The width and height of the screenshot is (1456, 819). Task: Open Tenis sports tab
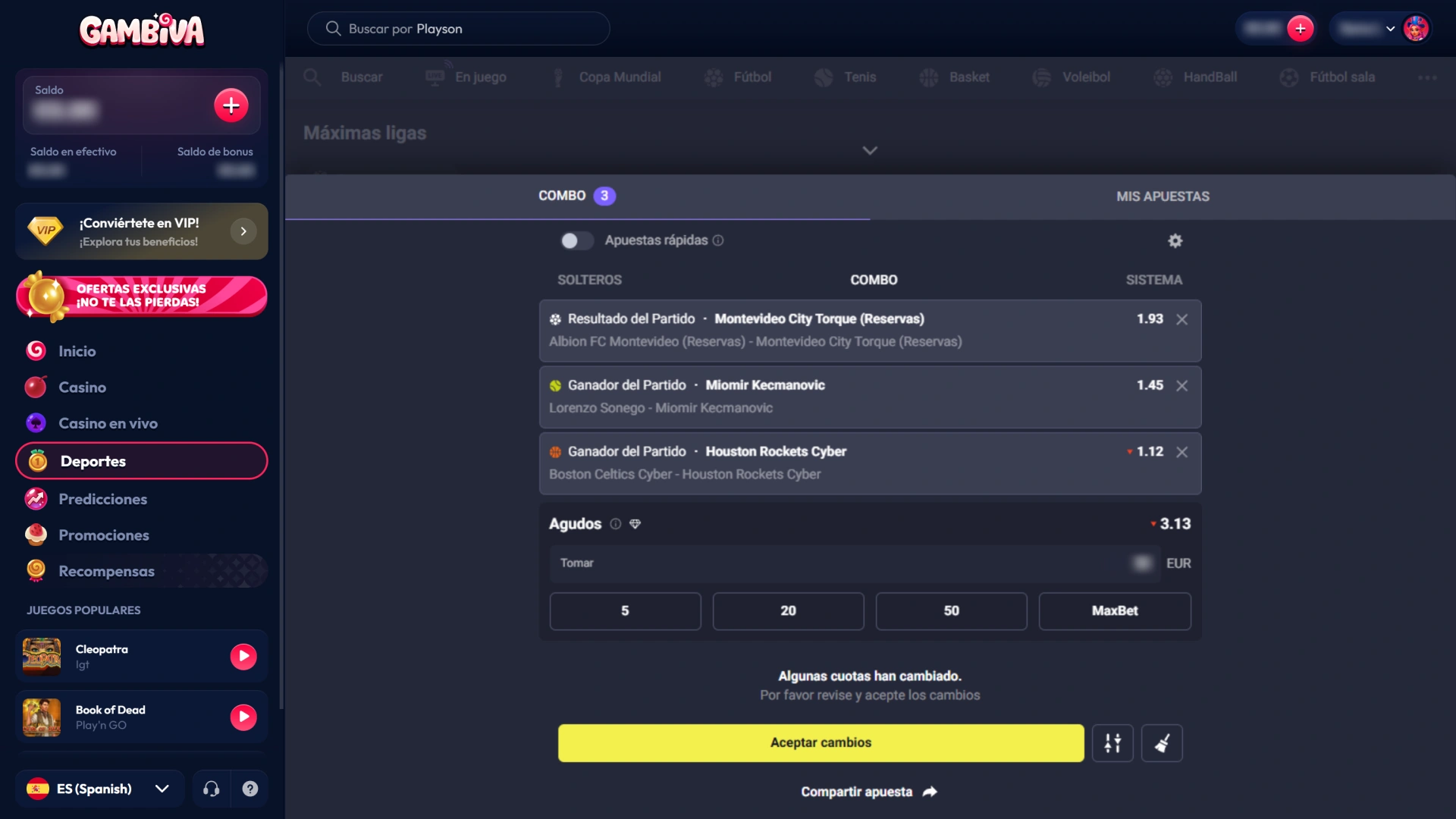[846, 77]
